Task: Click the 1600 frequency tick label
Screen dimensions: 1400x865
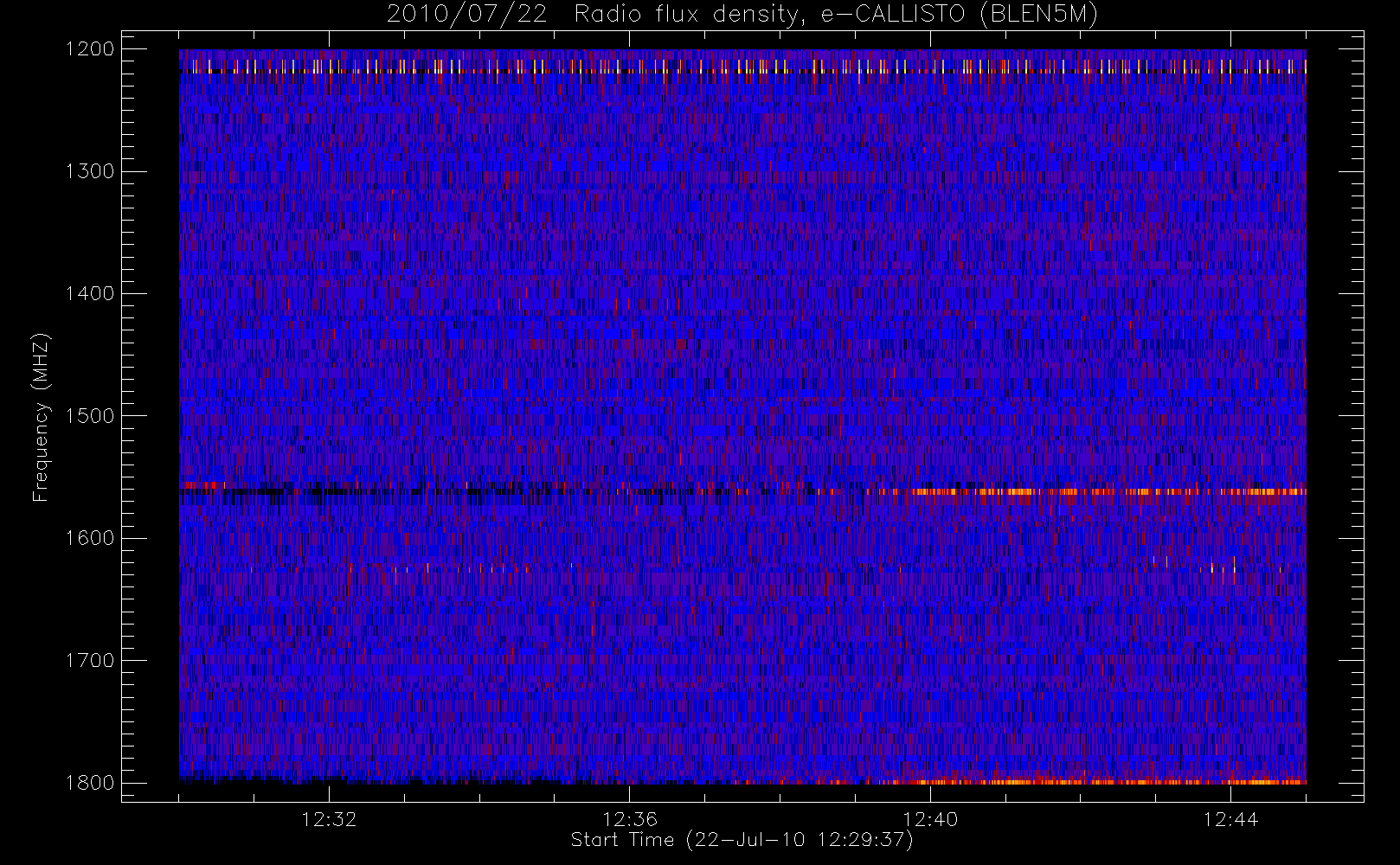Action: pyautogui.click(x=90, y=538)
